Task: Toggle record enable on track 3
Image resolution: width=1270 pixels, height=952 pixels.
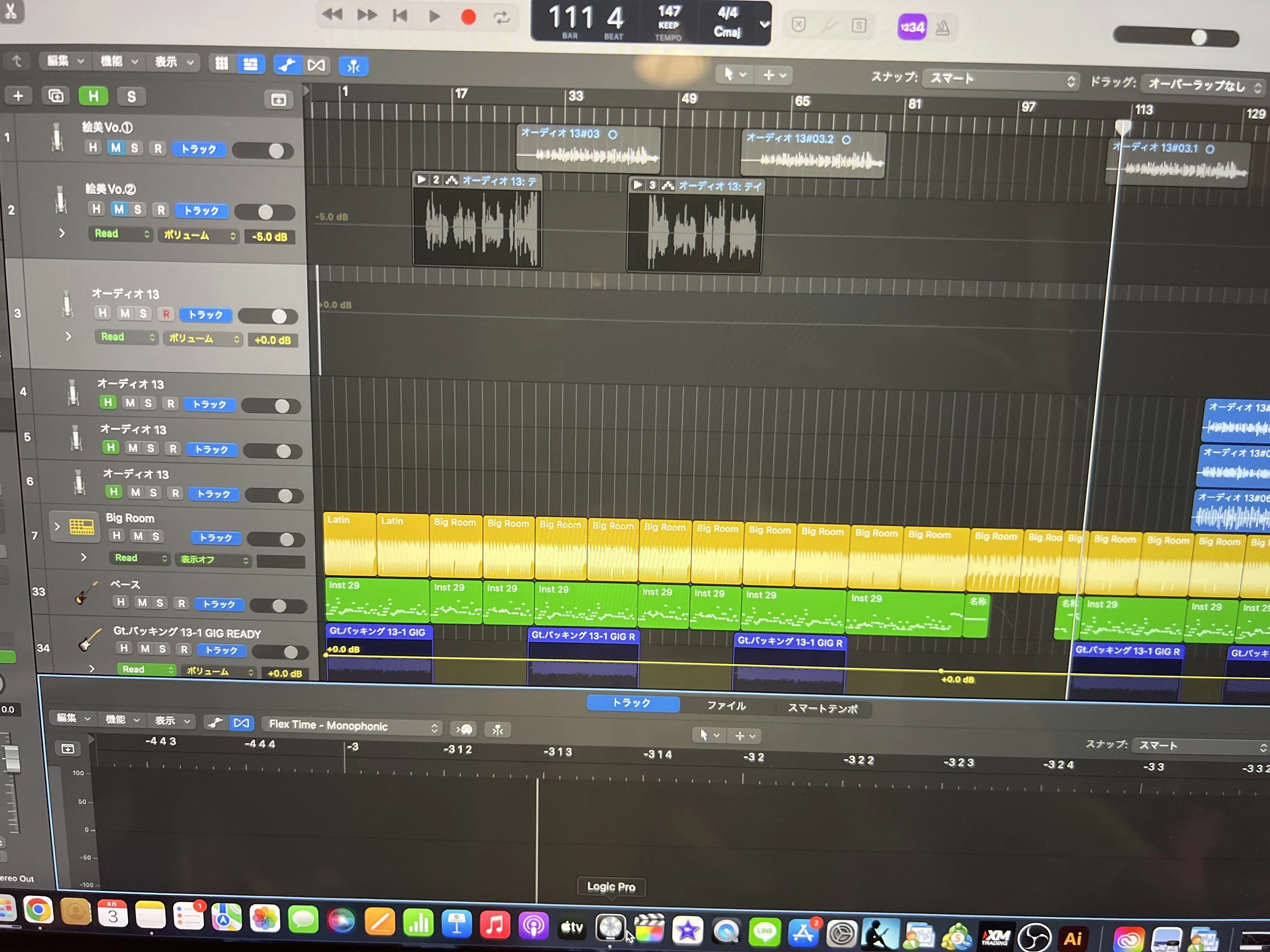Action: [x=166, y=314]
